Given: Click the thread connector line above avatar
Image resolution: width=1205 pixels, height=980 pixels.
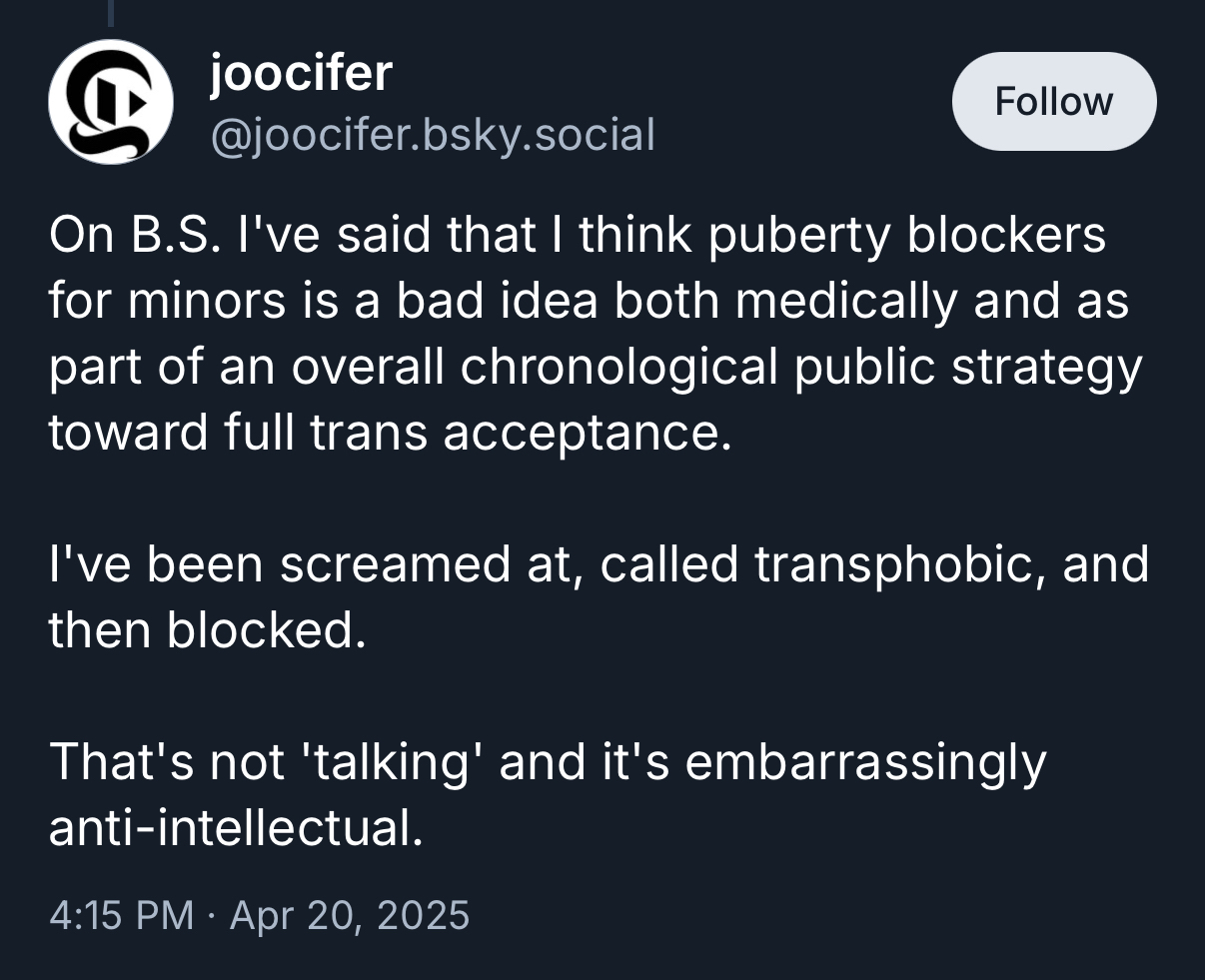Looking at the screenshot, I should coord(111,12).
